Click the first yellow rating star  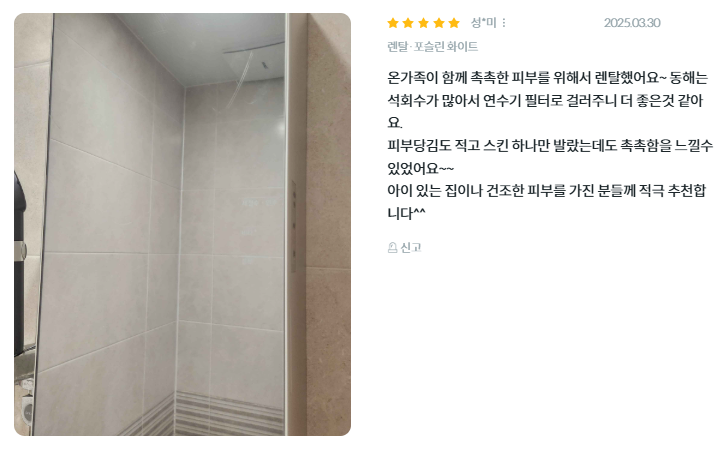coord(393,23)
